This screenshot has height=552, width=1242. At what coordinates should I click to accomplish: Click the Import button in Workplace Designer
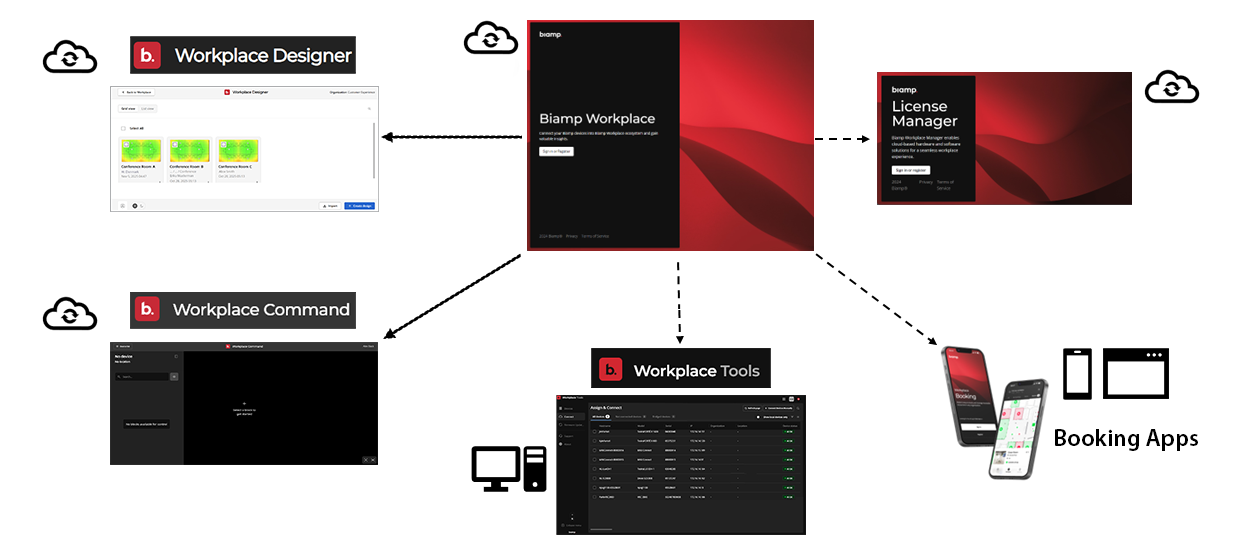click(x=330, y=206)
